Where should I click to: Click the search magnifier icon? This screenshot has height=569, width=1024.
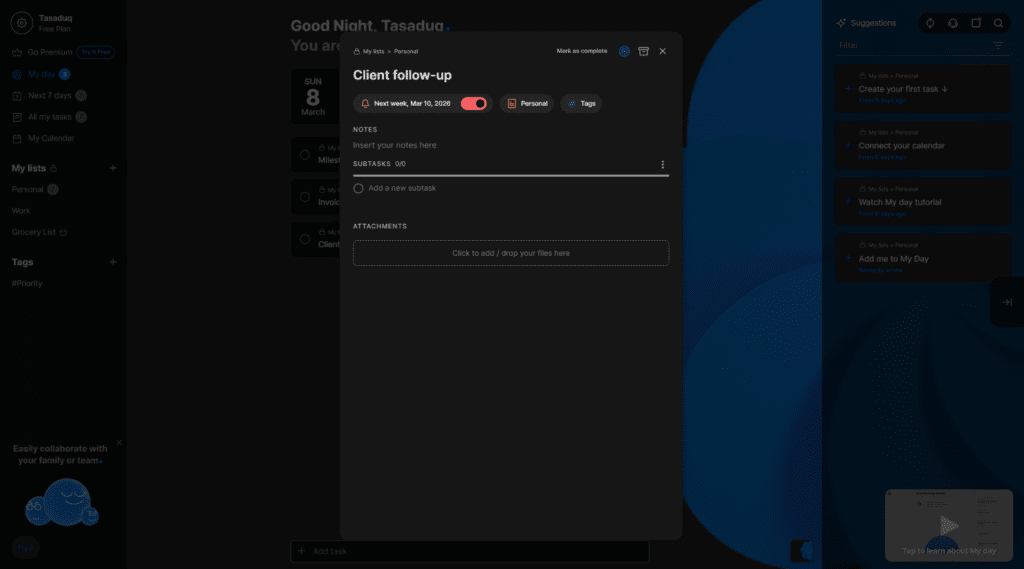tap(999, 23)
